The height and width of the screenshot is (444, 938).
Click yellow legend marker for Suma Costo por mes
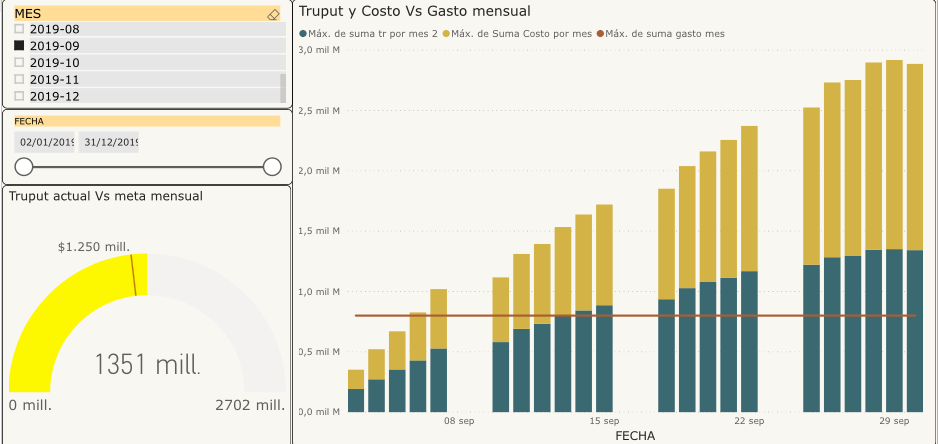click(446, 34)
